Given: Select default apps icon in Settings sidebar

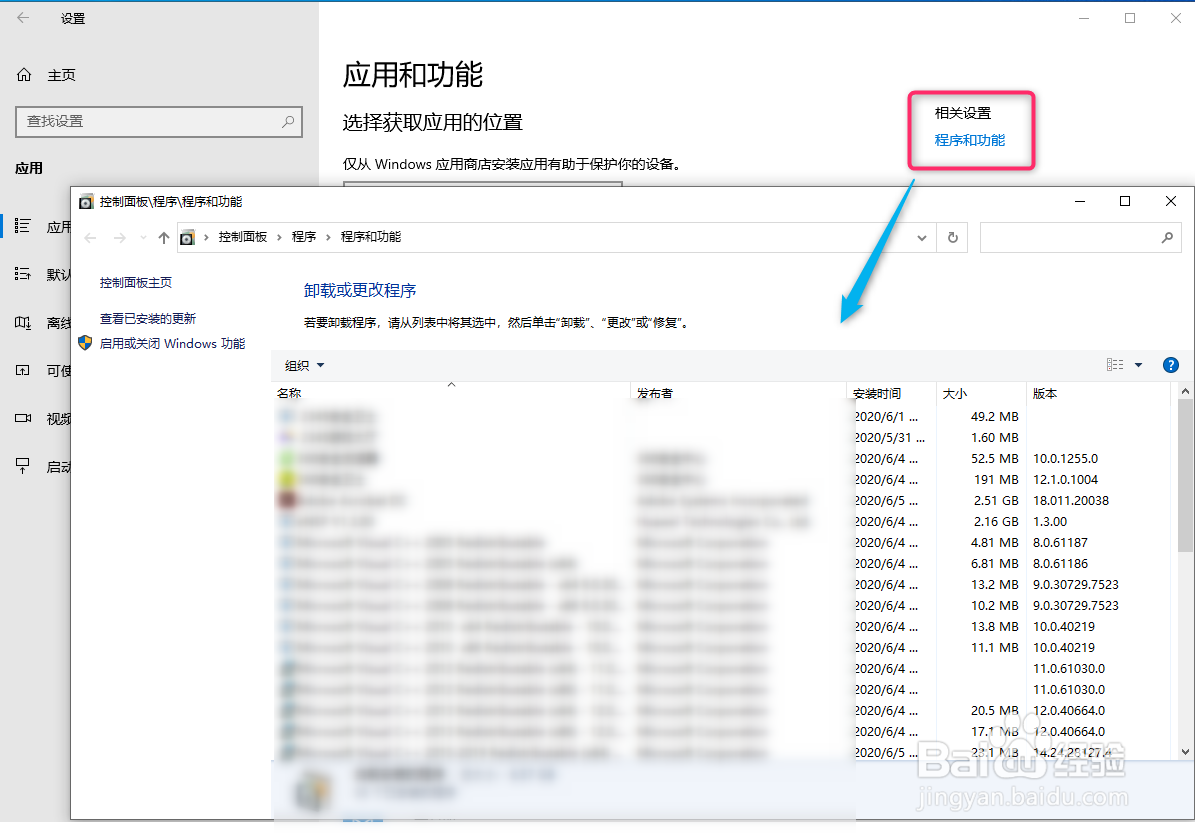Looking at the screenshot, I should point(23,274).
